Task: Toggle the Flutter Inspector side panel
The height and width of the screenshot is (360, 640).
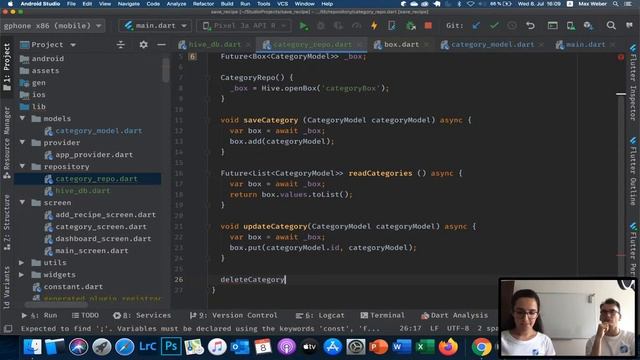Action: tap(633, 83)
